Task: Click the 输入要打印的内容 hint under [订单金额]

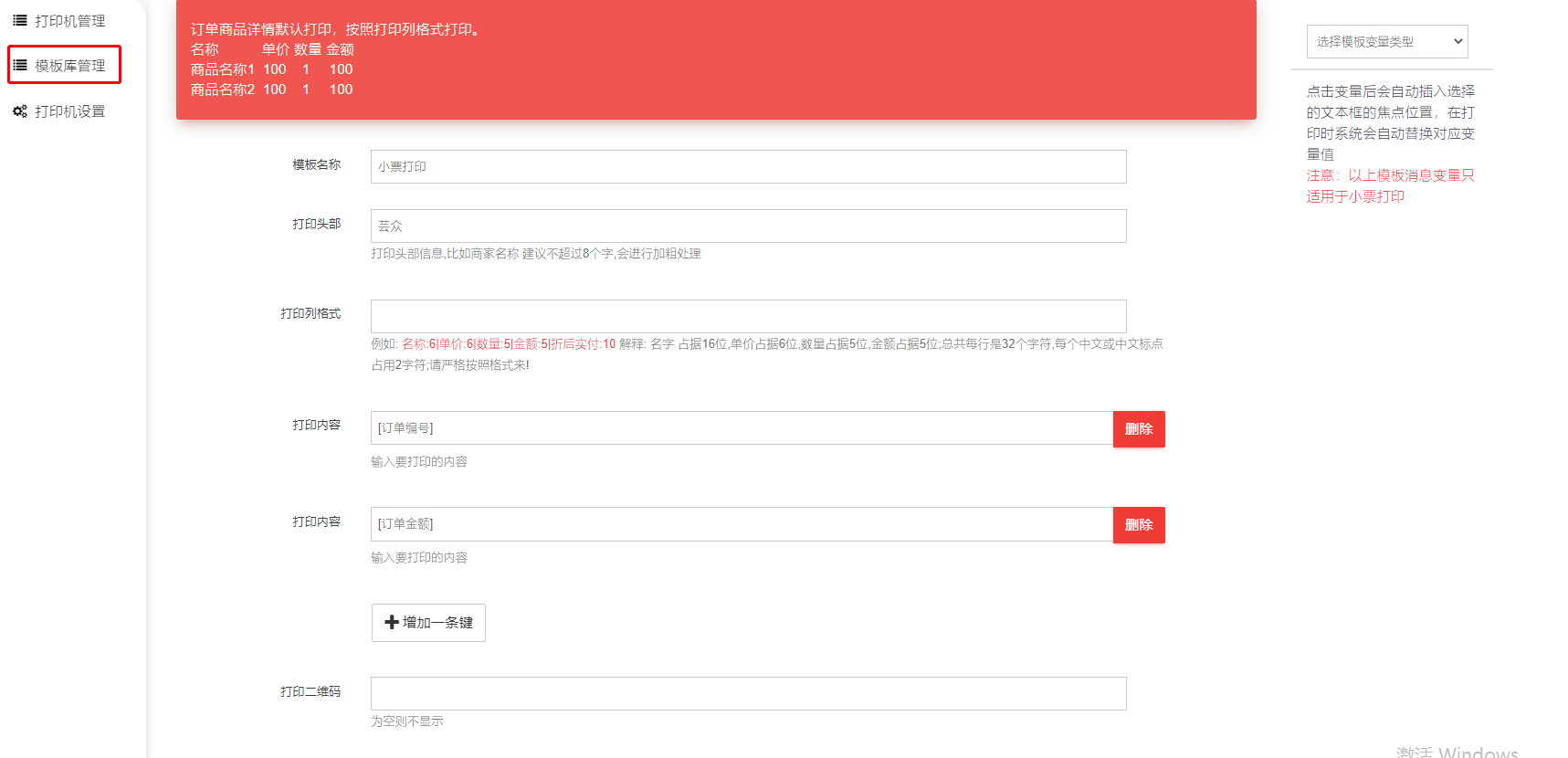Action: pyautogui.click(x=419, y=557)
